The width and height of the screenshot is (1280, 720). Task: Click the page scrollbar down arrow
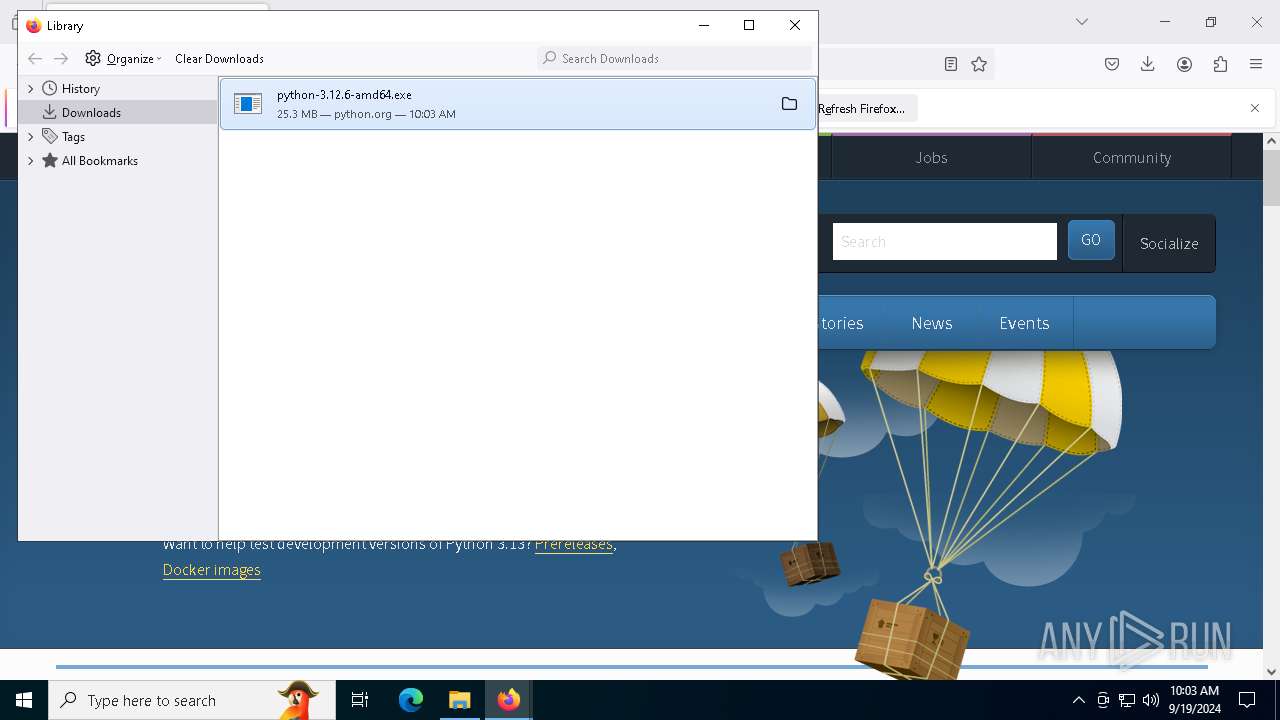point(1271,671)
